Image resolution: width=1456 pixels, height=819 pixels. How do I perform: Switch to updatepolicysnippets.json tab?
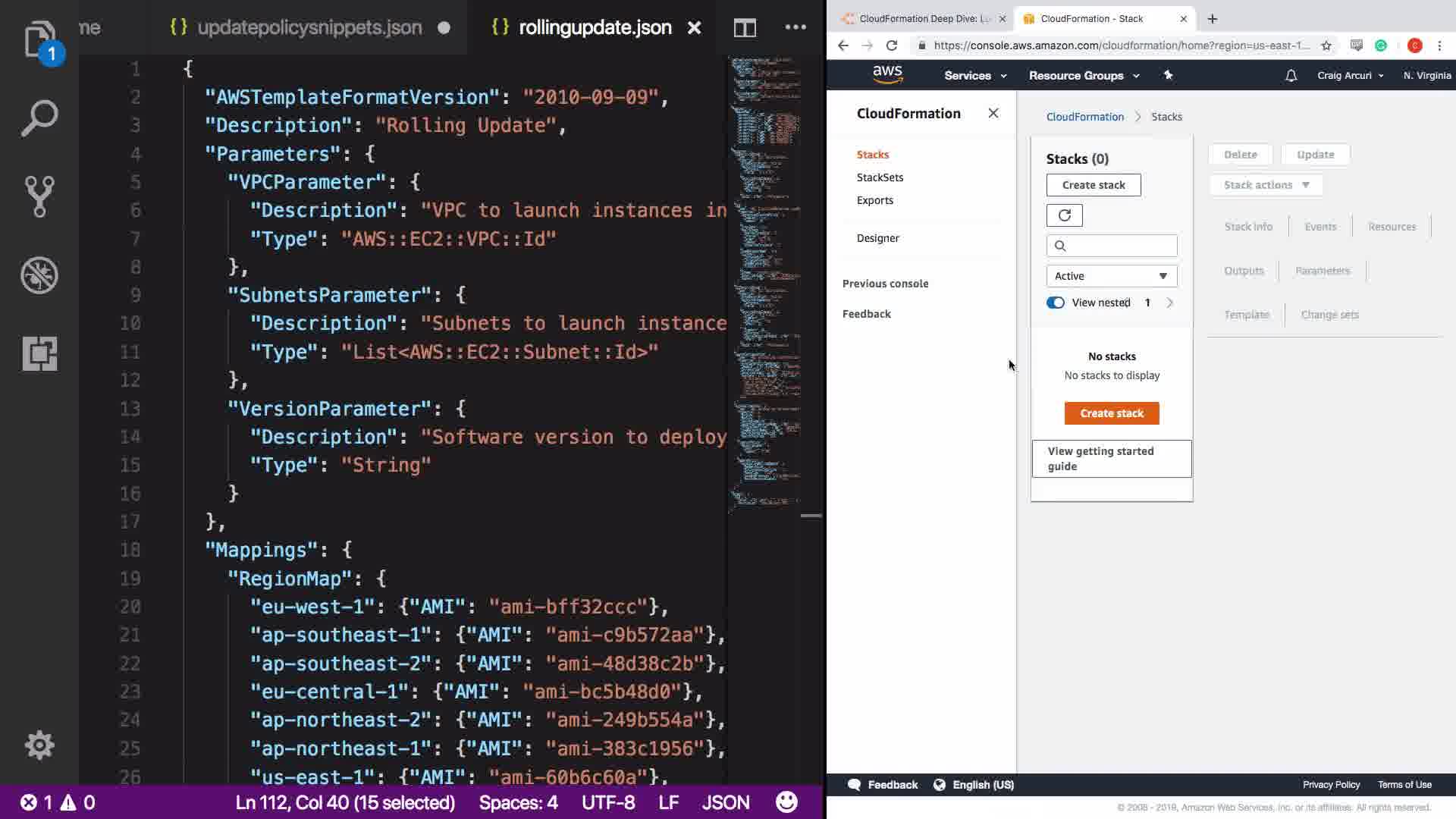click(309, 28)
